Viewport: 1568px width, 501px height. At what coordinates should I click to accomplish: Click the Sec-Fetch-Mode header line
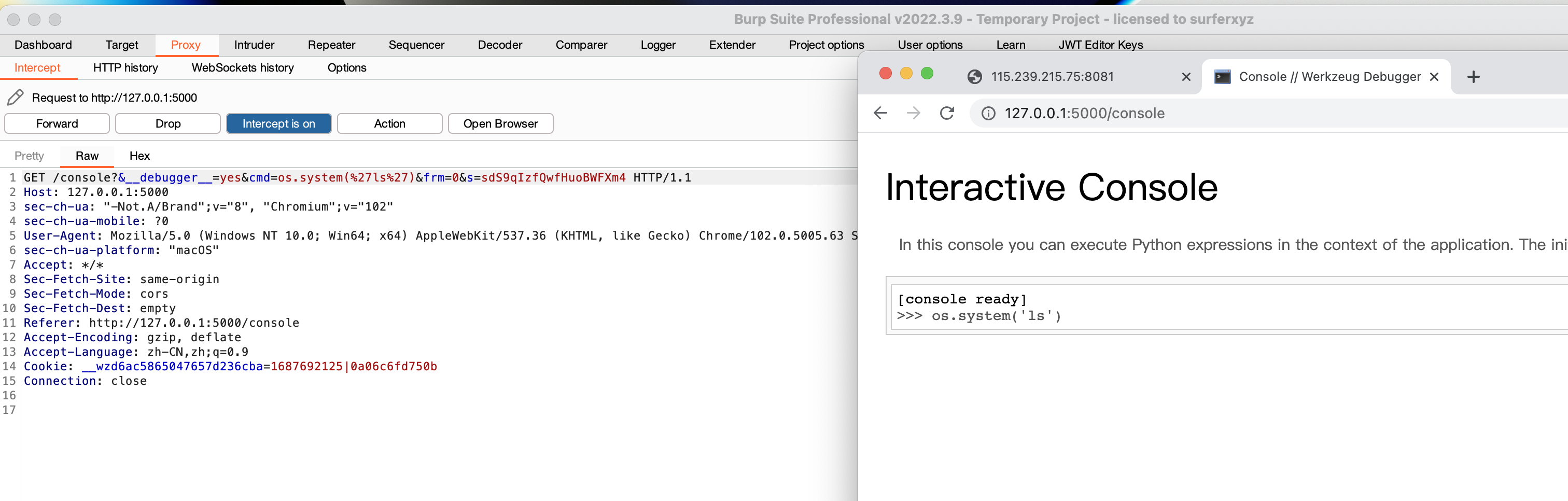pyautogui.click(x=96, y=294)
